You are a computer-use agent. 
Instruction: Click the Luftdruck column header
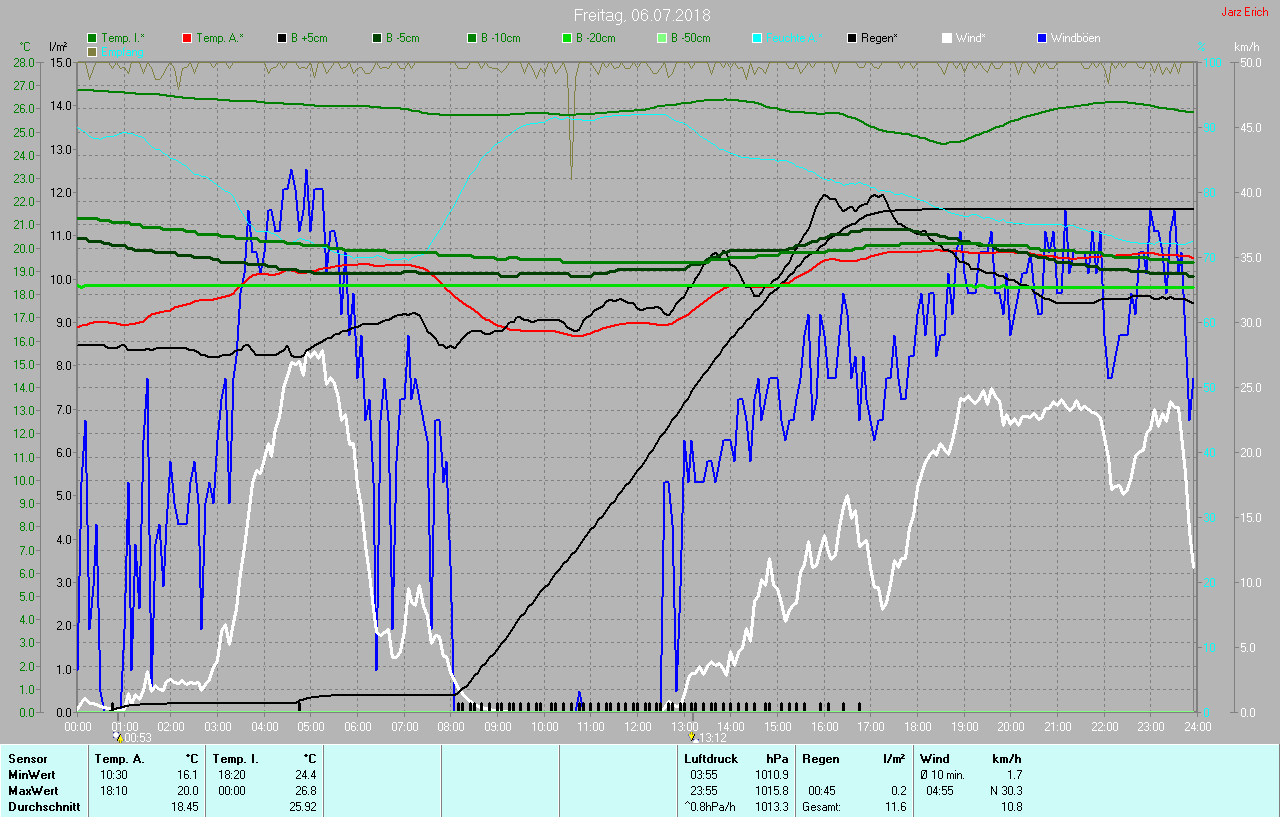pos(710,760)
